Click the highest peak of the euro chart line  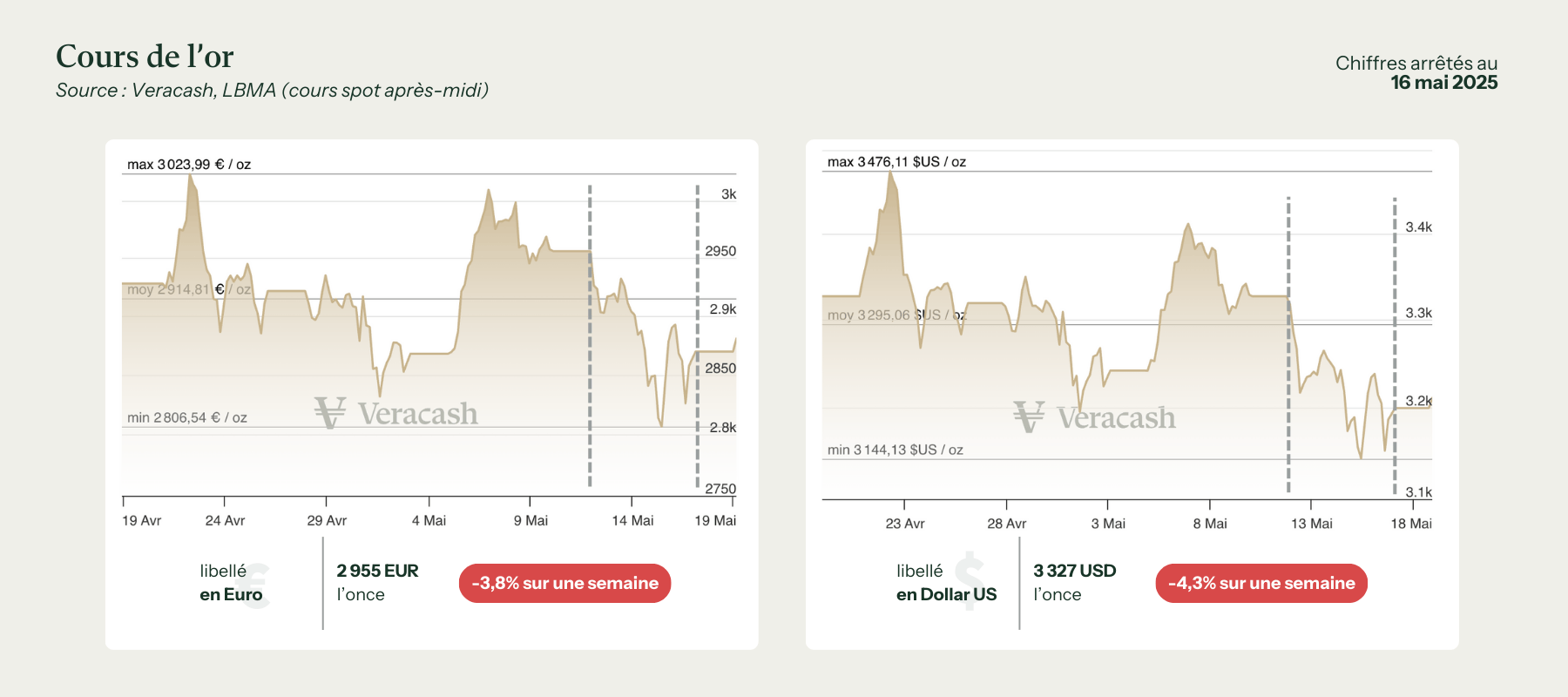tap(190, 175)
